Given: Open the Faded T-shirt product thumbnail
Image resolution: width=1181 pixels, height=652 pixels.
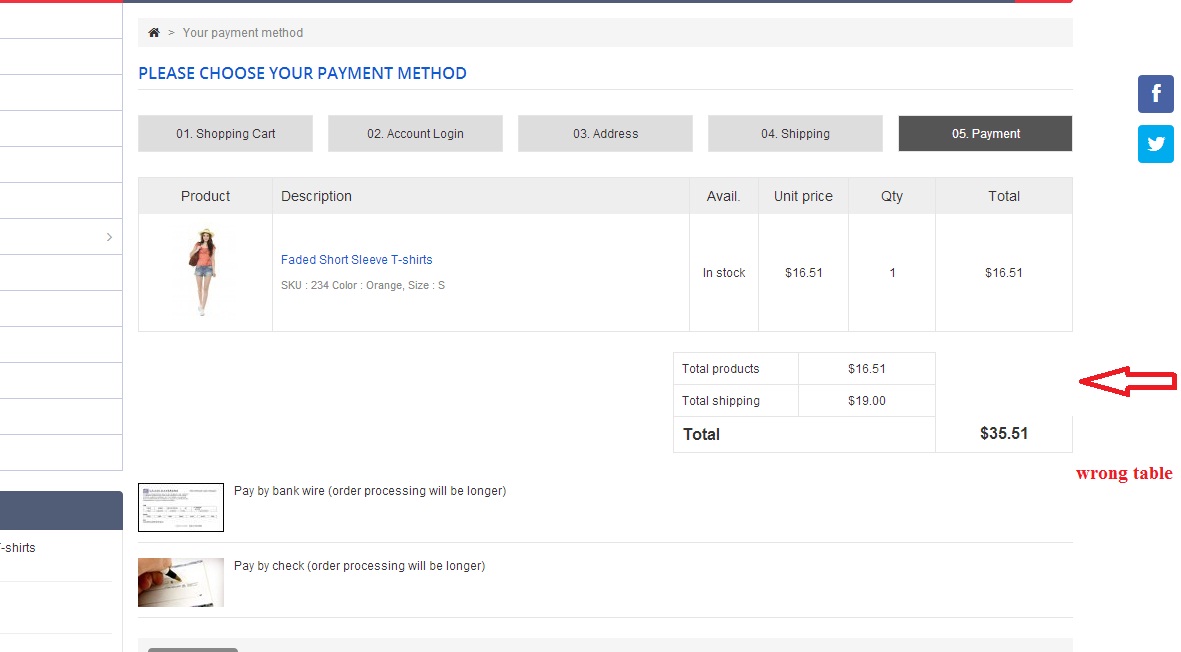Looking at the screenshot, I should tap(205, 272).
